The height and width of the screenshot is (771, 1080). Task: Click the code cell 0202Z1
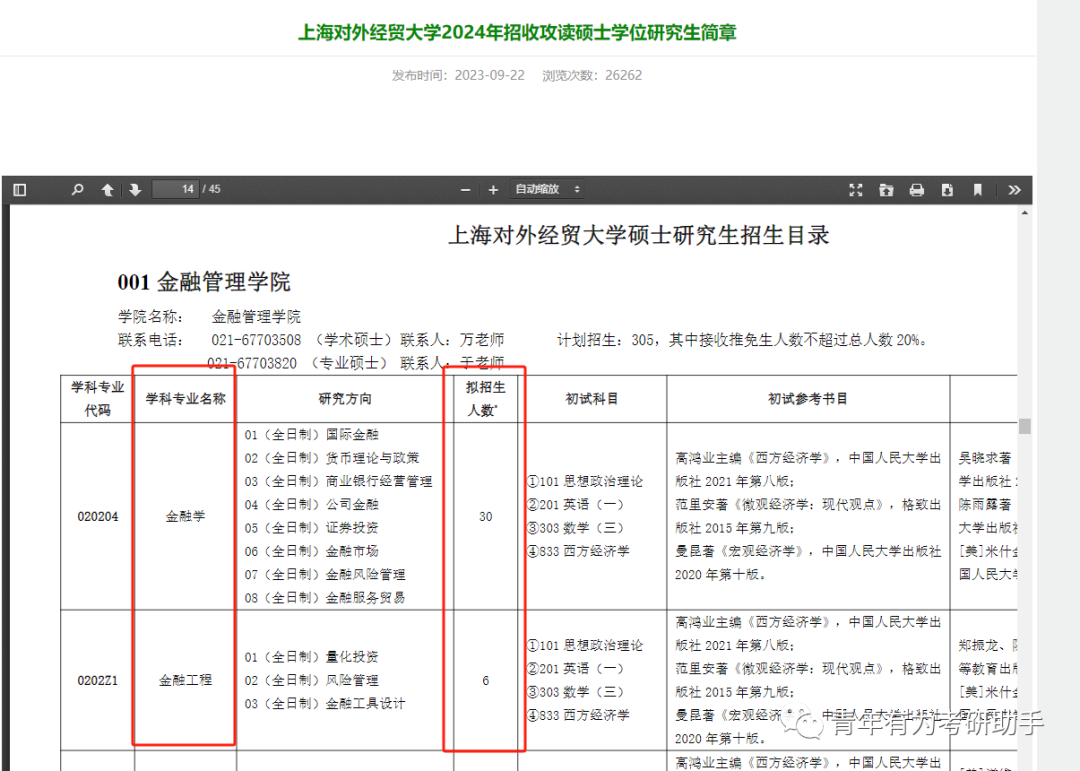pyautogui.click(x=98, y=681)
